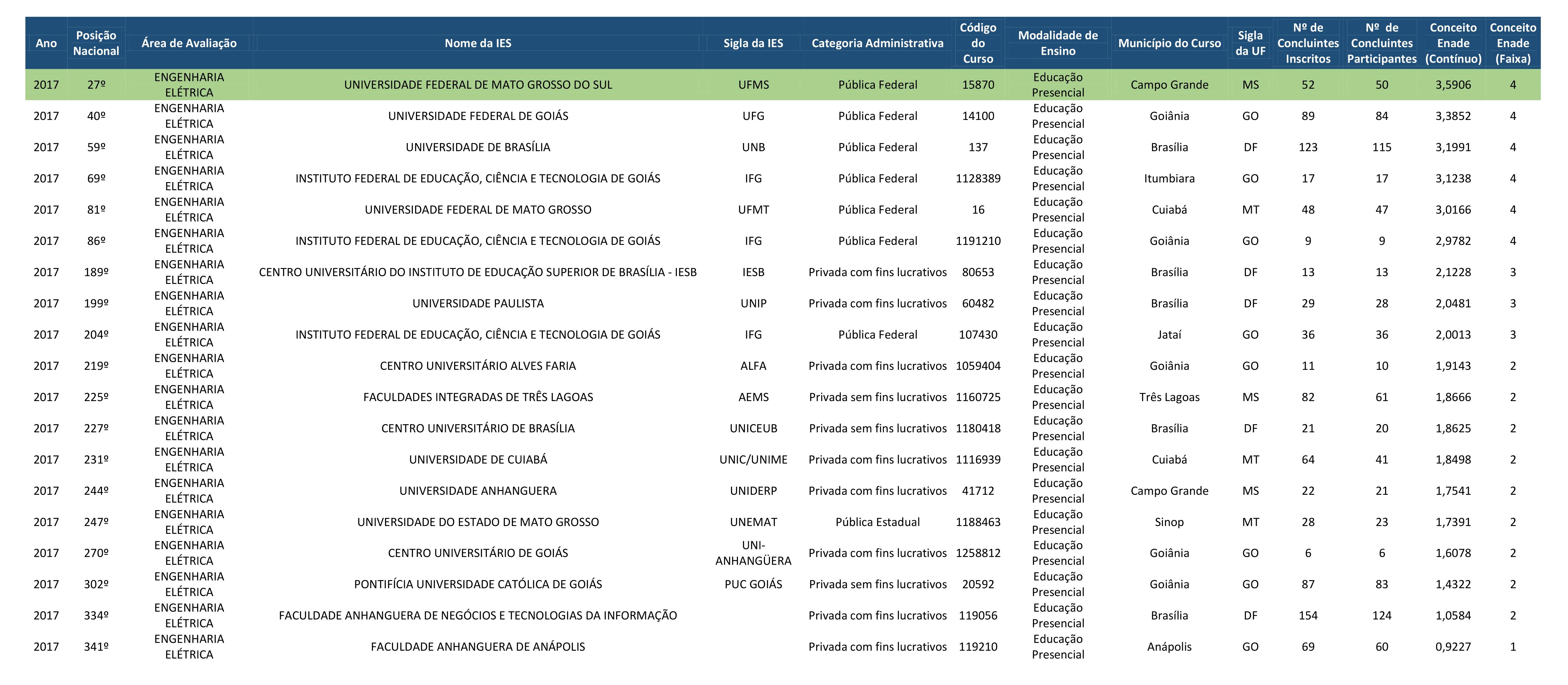Click the 'Código do Curso' header
The image size is (1568, 685).
(977, 43)
